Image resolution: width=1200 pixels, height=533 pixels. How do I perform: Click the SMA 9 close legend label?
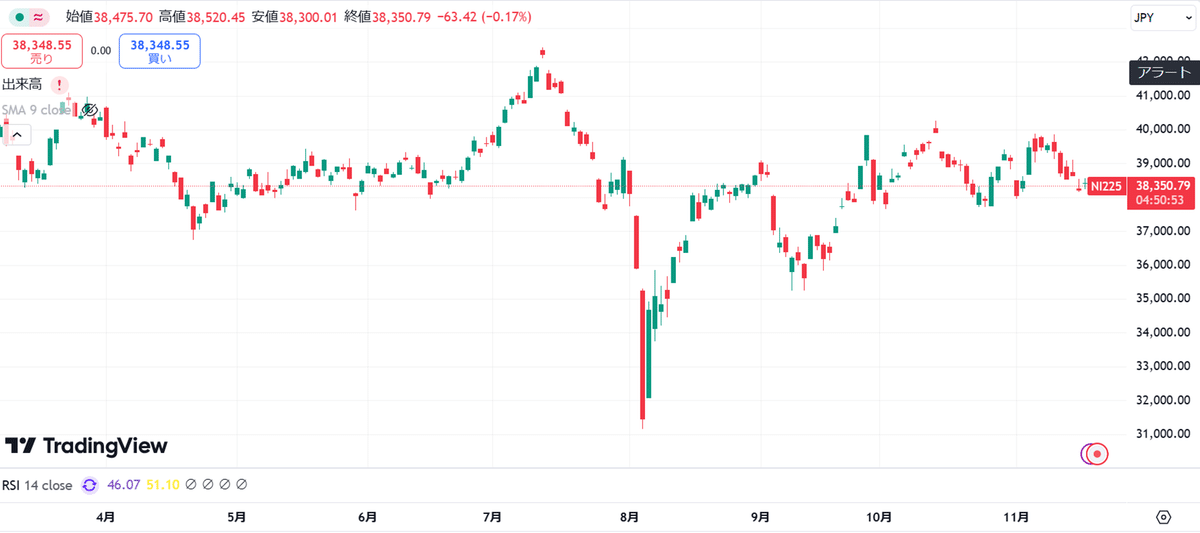click(x=36, y=110)
